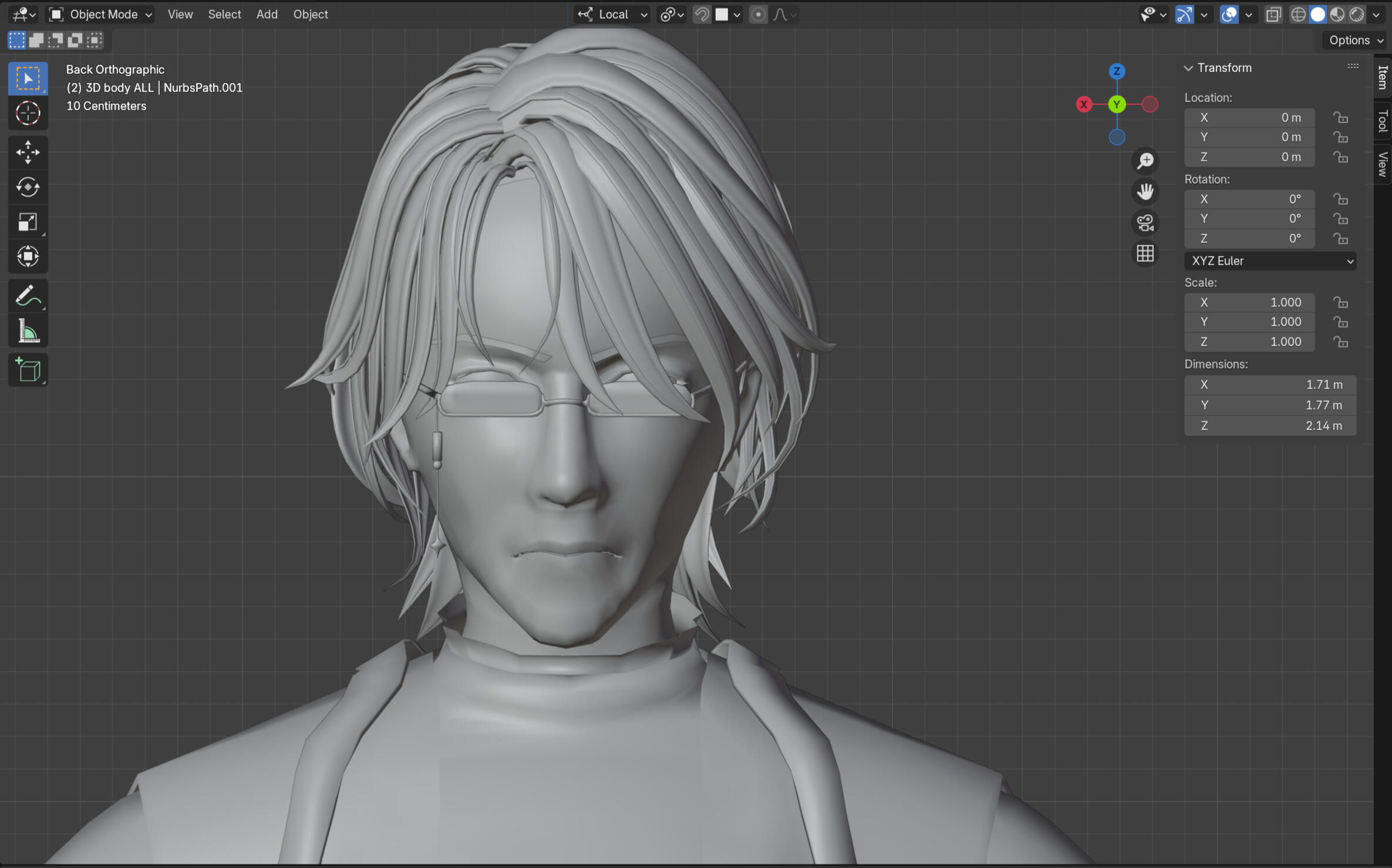Click the Add Cube tool
Image resolution: width=1392 pixels, height=868 pixels.
click(28, 370)
